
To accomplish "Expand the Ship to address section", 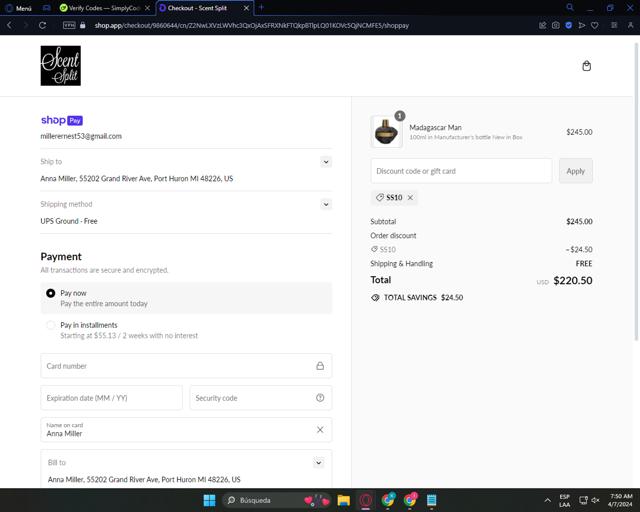I will (326, 162).
